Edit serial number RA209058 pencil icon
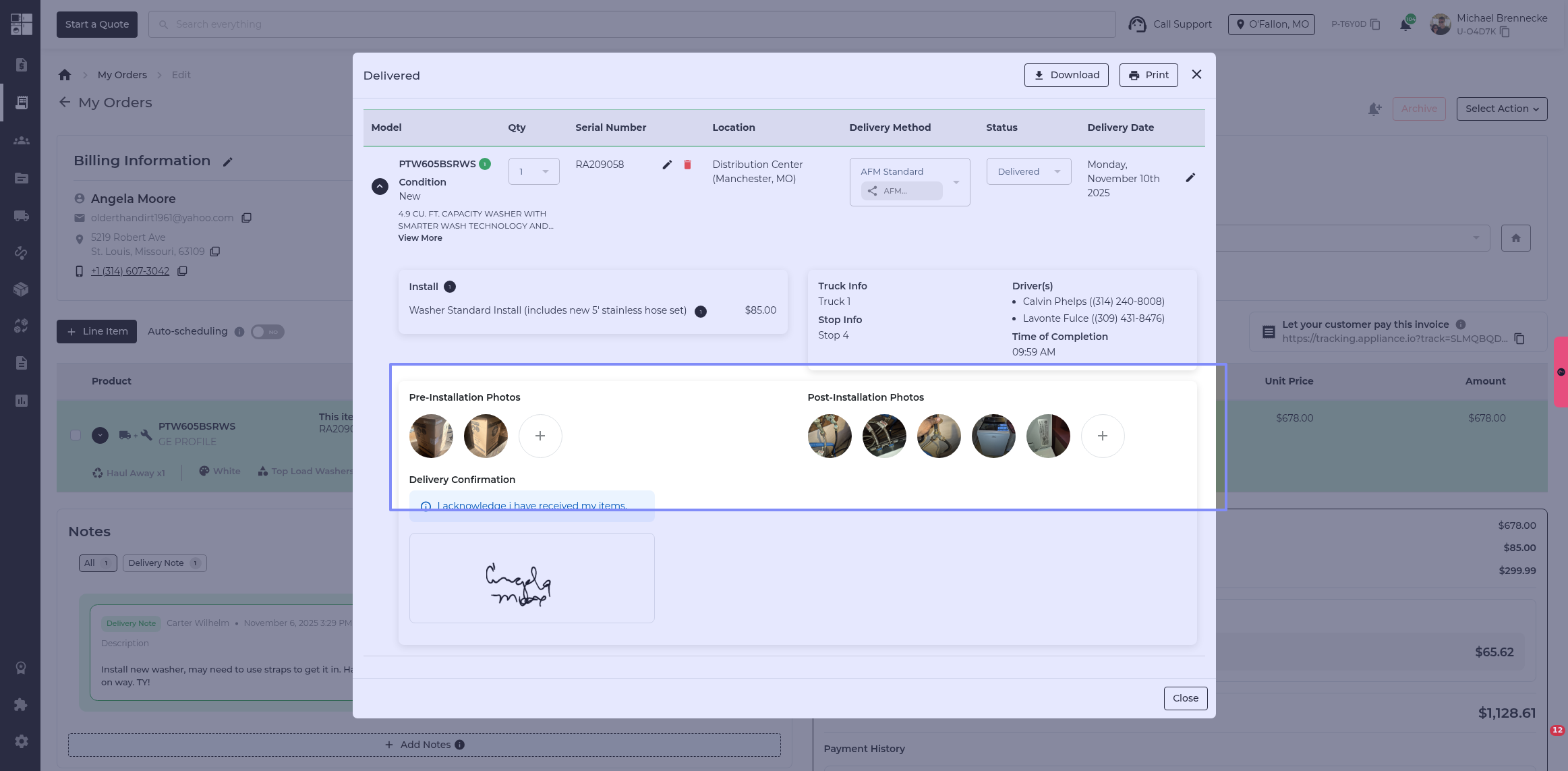Viewport: 1568px width, 771px height. pyautogui.click(x=667, y=165)
